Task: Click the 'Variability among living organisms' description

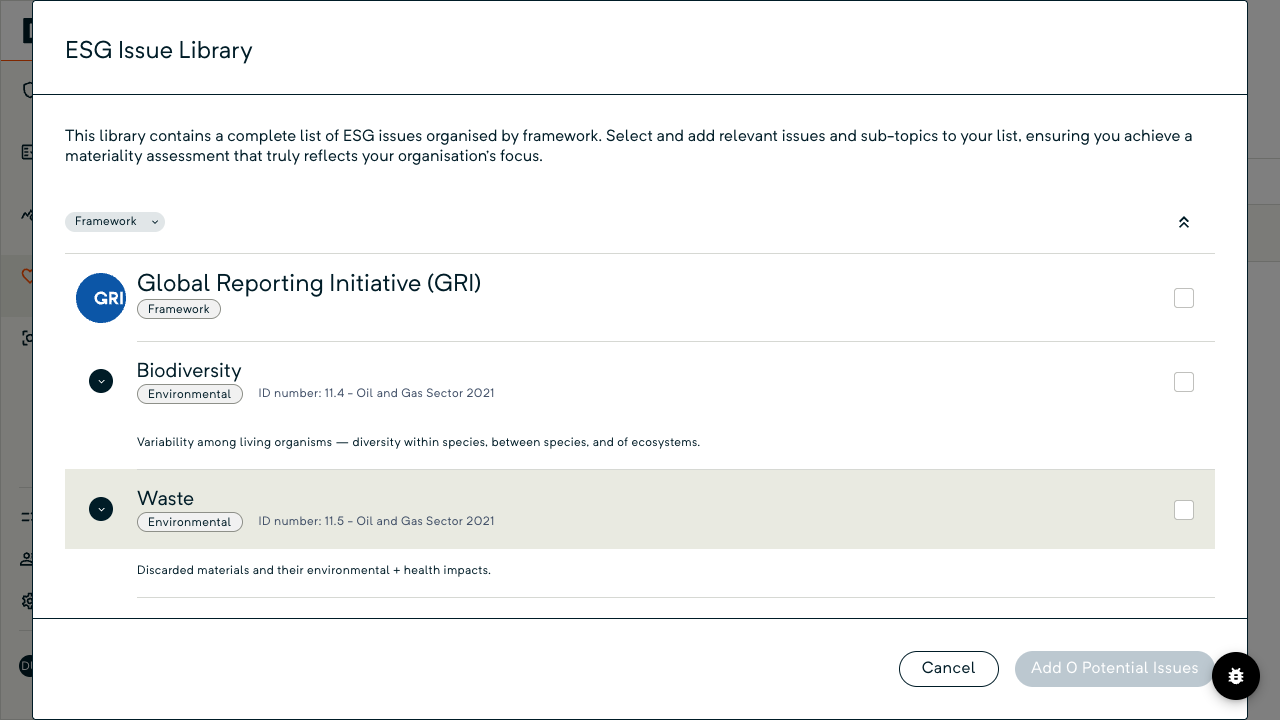Action: [x=418, y=442]
